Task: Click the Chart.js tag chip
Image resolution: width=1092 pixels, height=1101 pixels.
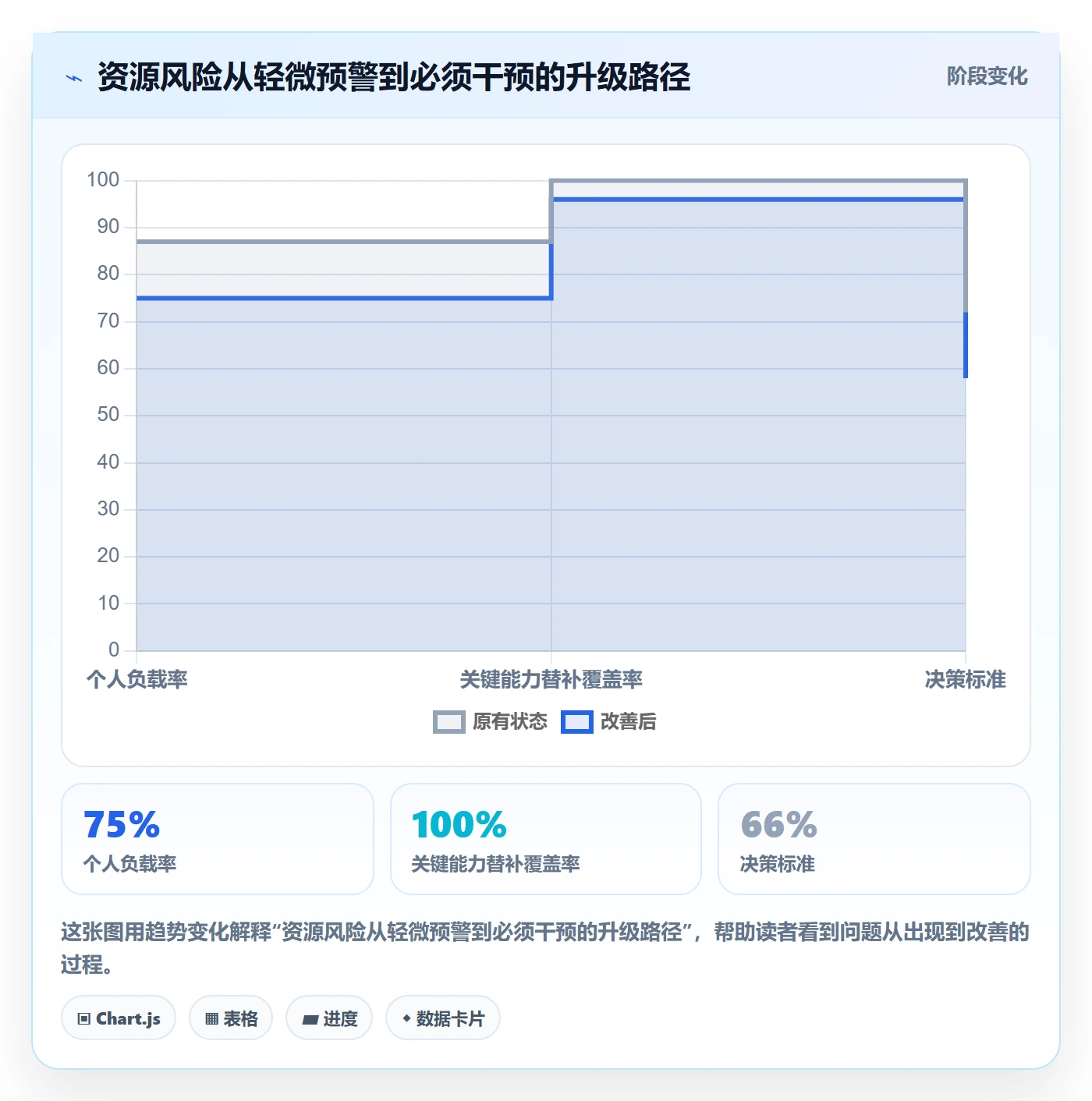Action: (119, 1018)
